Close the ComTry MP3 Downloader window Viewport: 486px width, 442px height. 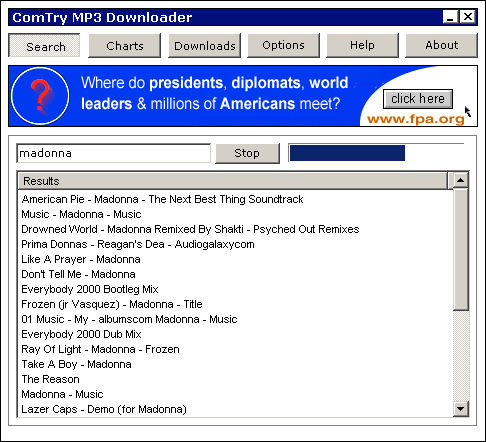[467, 17]
